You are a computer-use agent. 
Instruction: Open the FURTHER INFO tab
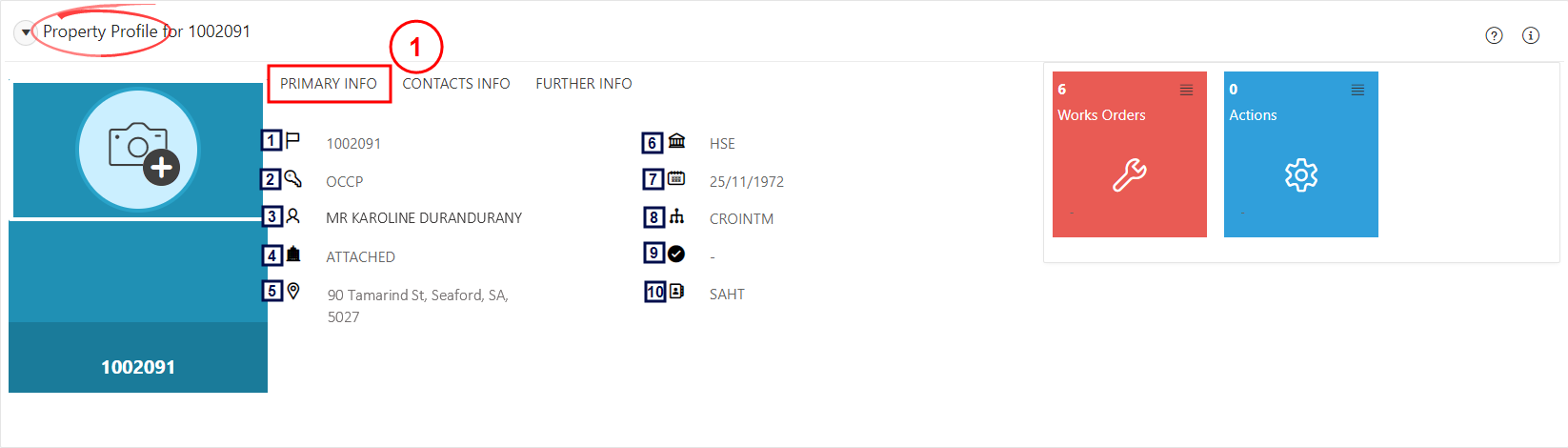pyautogui.click(x=584, y=84)
